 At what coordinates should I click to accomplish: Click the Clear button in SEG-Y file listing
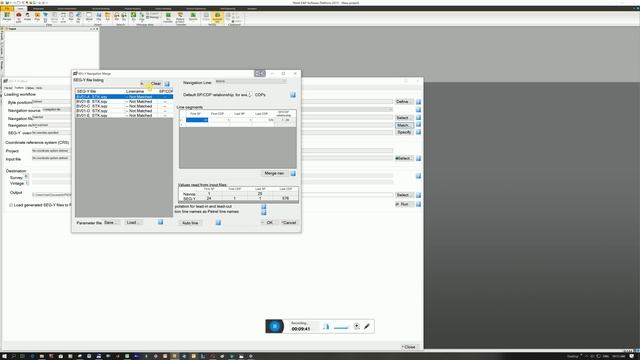tap(156, 84)
